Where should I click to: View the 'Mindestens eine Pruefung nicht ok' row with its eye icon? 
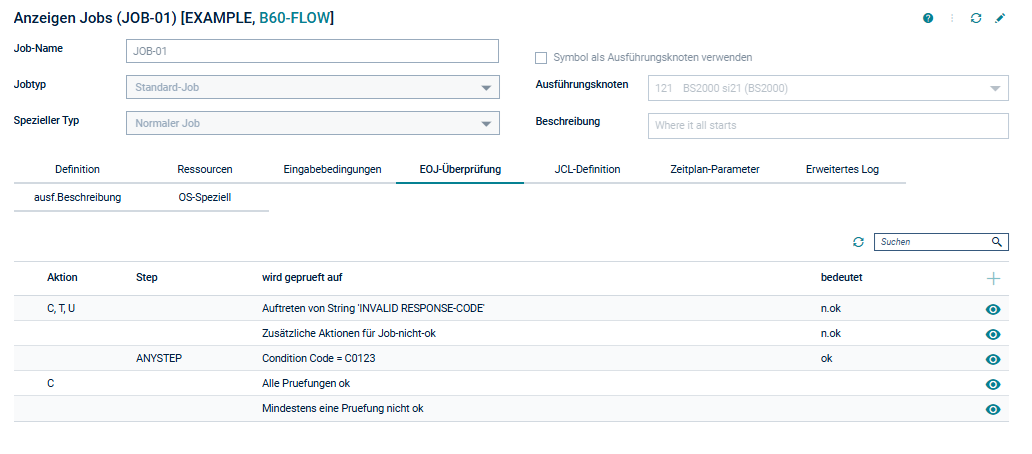coord(993,409)
